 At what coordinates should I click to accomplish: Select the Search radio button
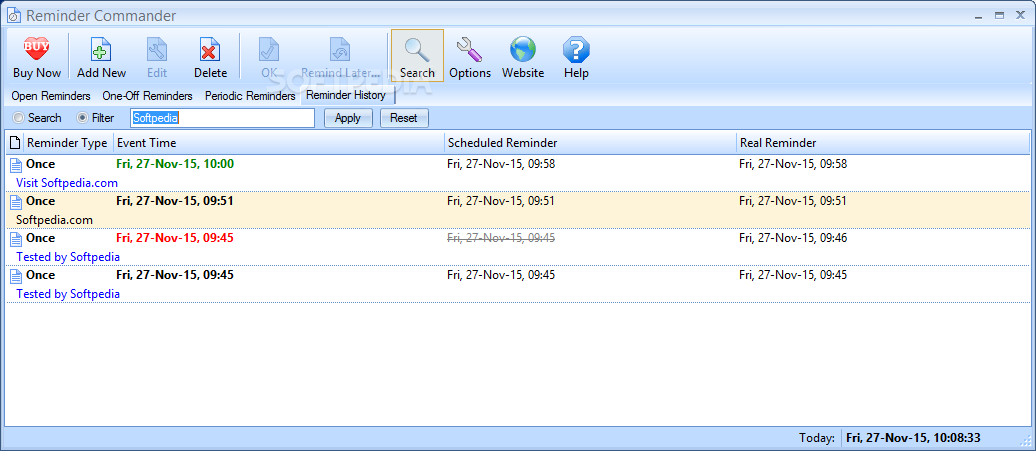coord(18,118)
